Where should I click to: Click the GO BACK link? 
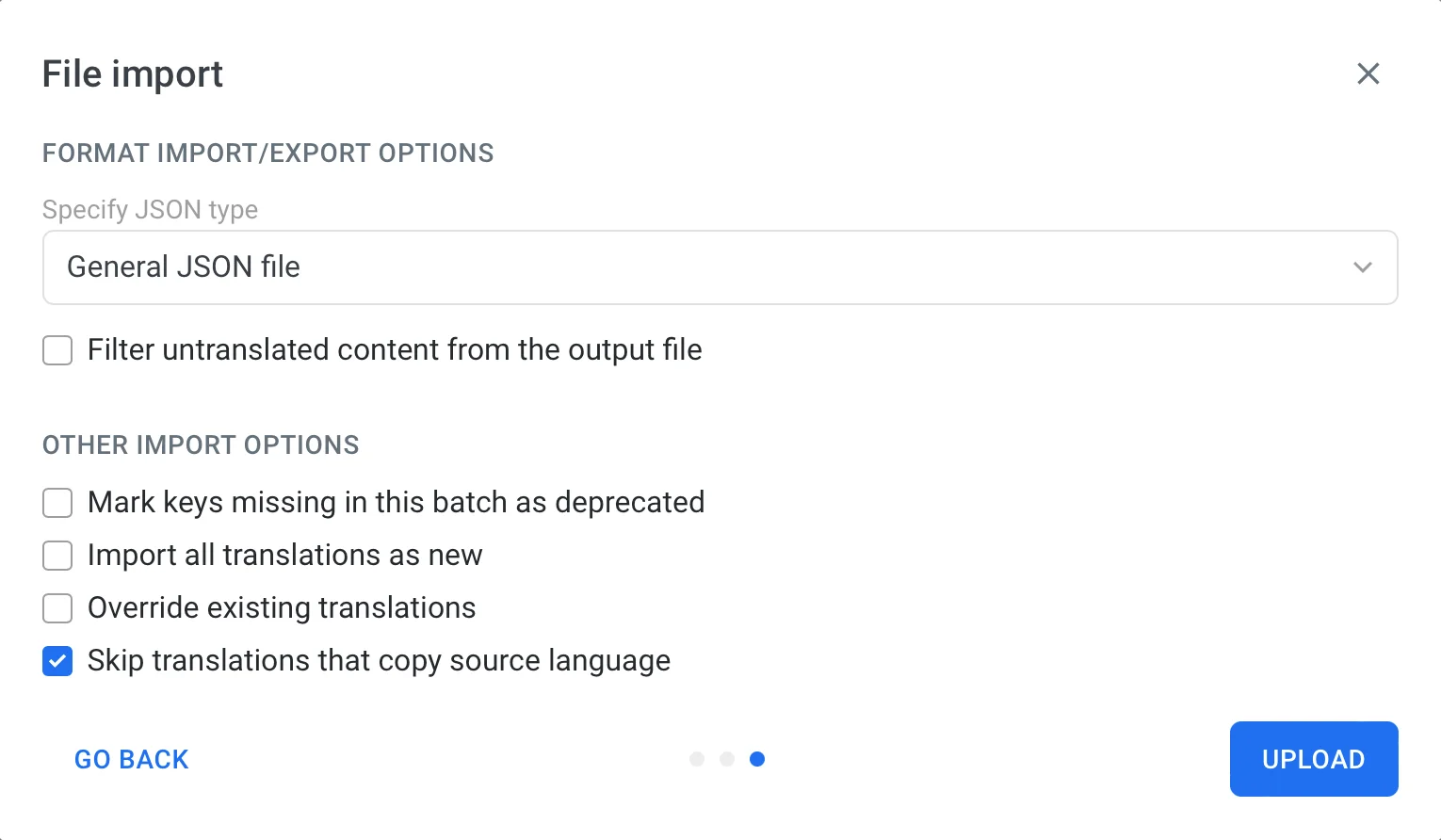coord(132,759)
